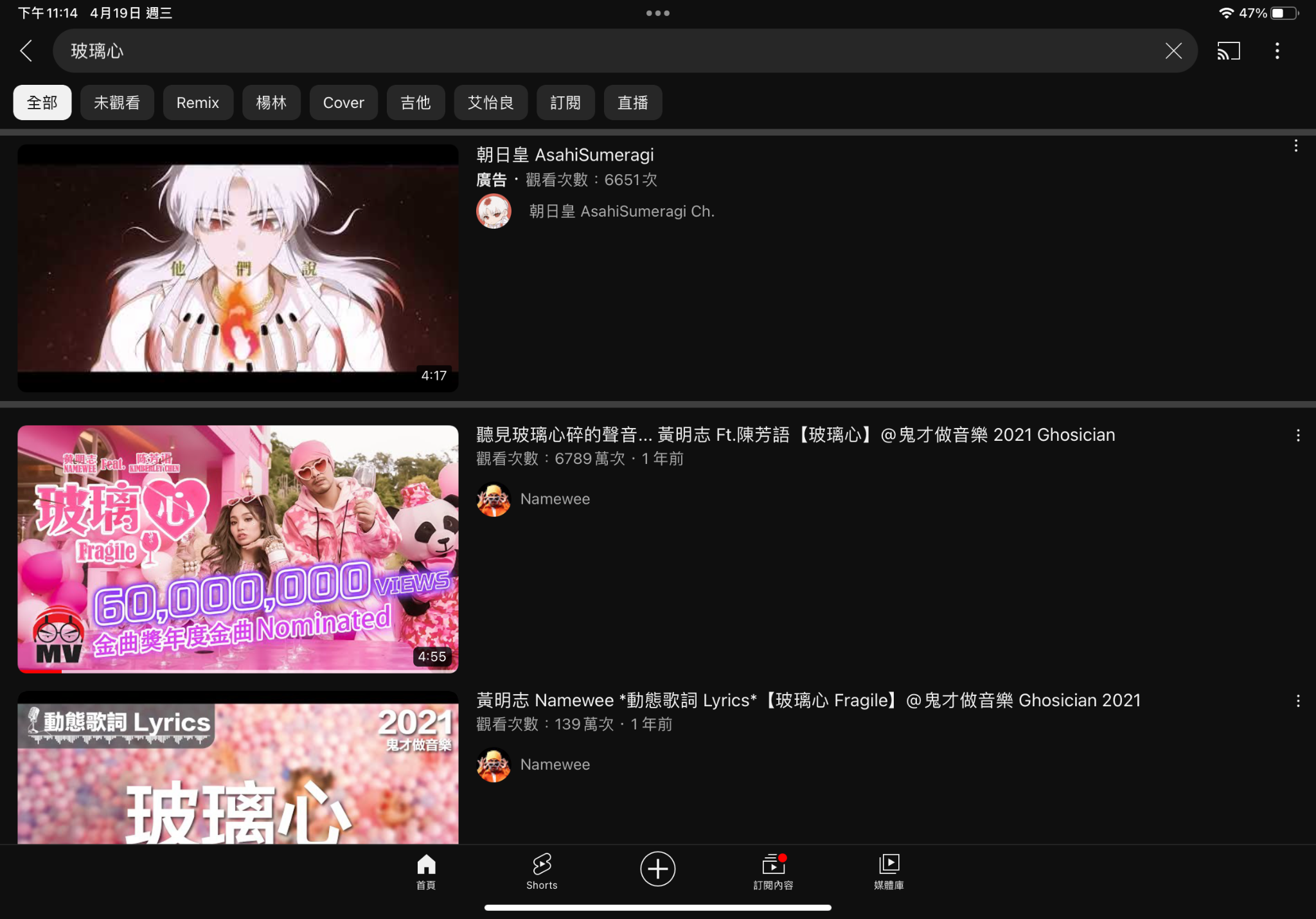Tap the 廣告 ad label
Image resolution: width=1316 pixels, height=919 pixels.
492,180
